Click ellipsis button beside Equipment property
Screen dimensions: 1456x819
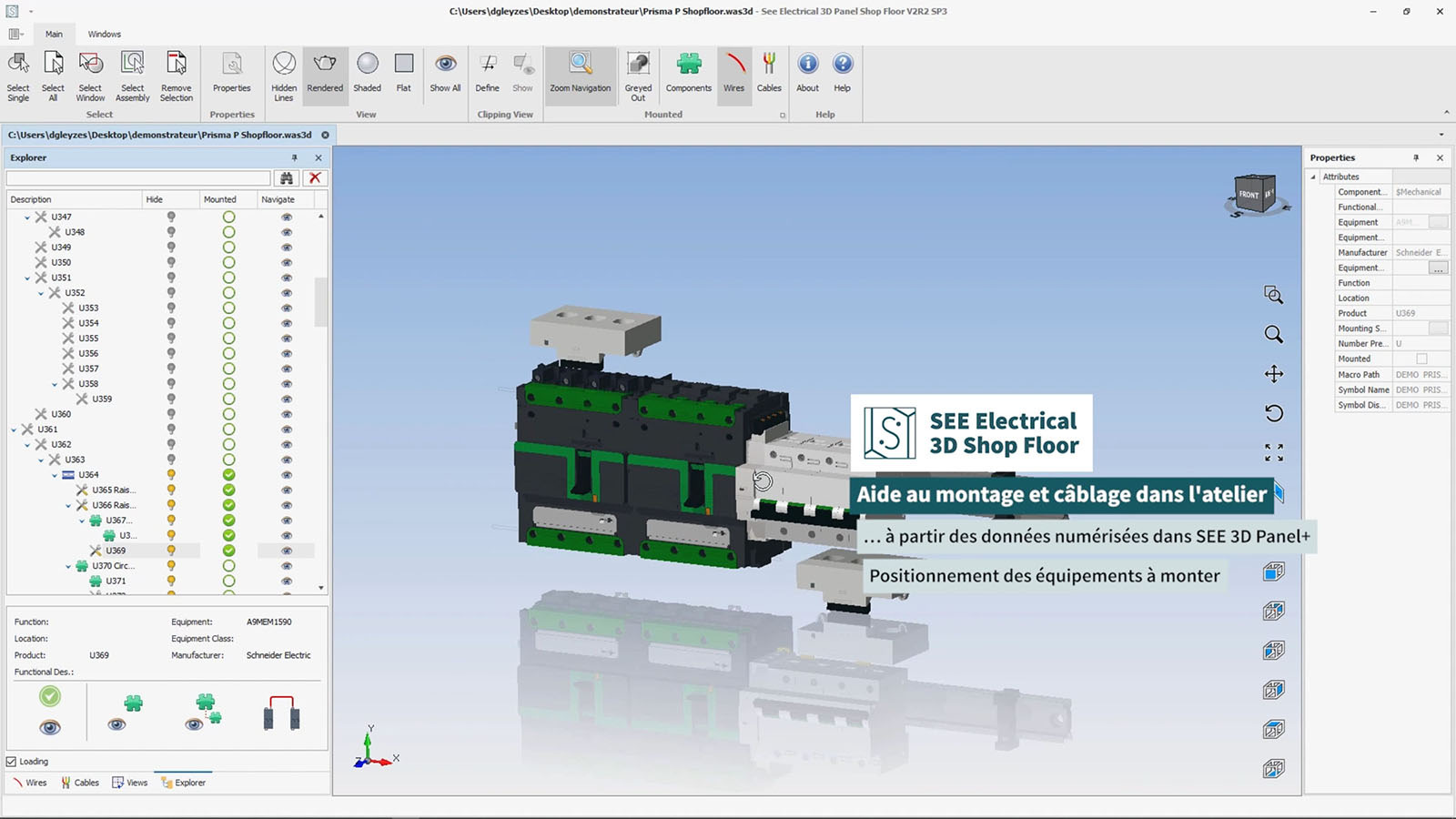click(x=1438, y=268)
